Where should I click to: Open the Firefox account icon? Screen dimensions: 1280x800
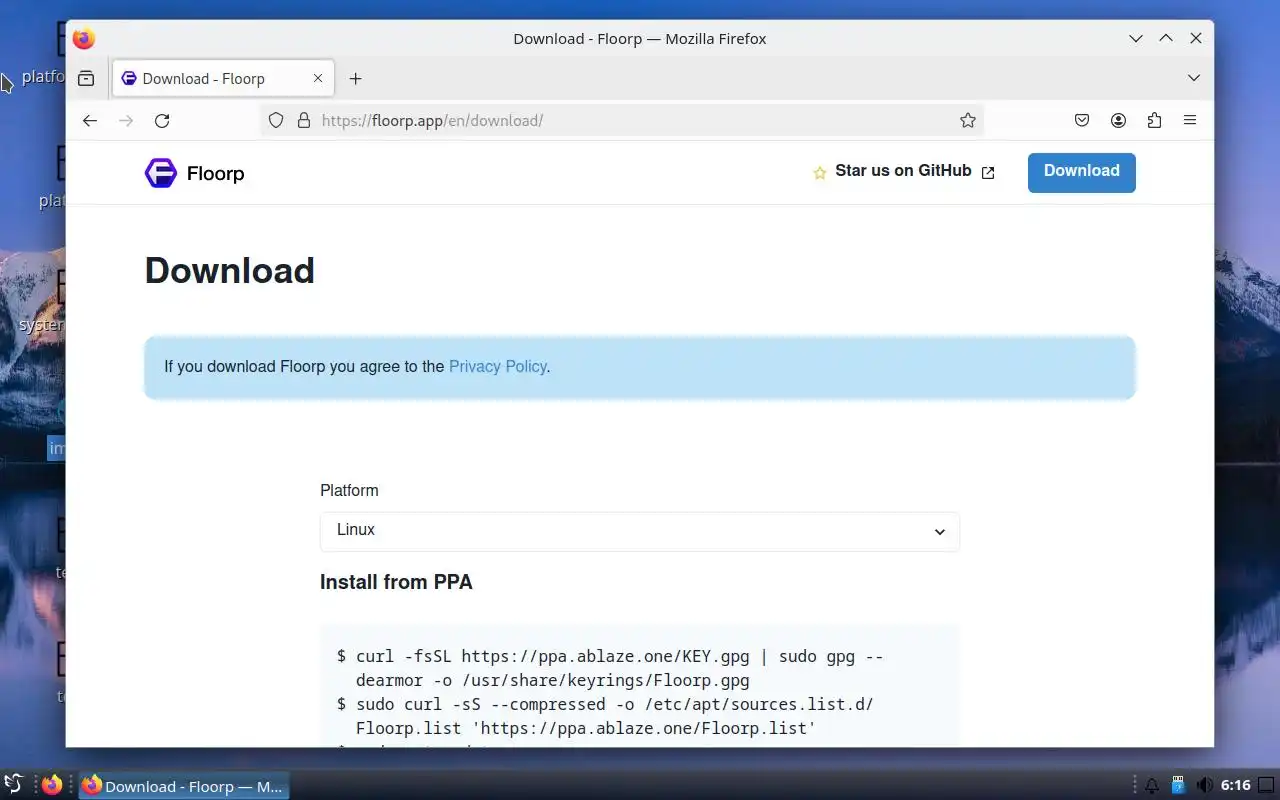1118,120
